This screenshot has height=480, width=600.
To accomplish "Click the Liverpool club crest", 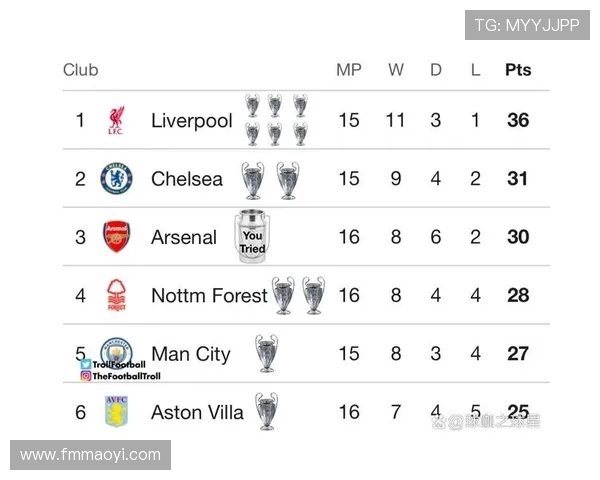I will click(x=116, y=121).
